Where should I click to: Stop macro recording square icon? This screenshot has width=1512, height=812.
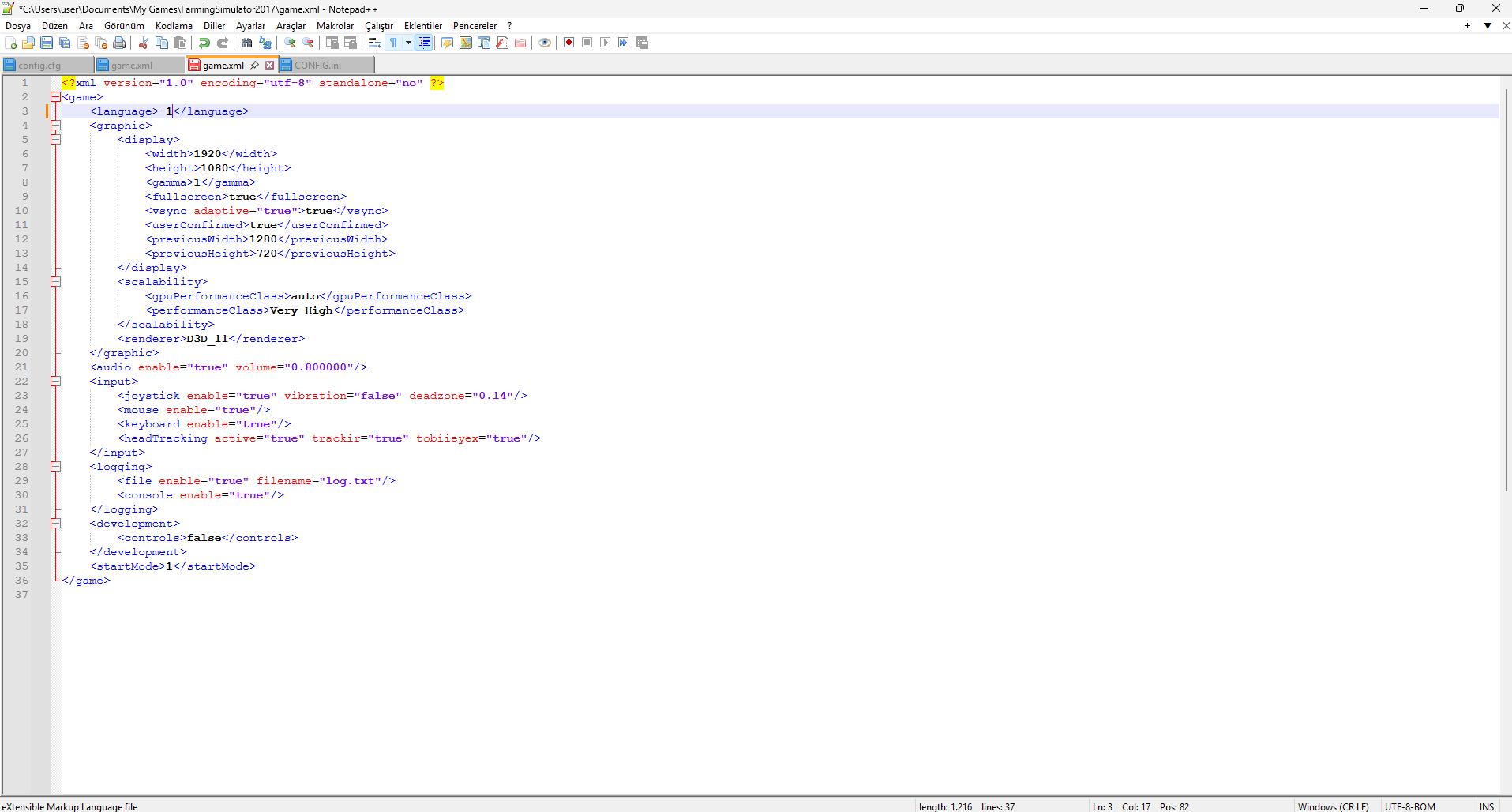click(587, 43)
